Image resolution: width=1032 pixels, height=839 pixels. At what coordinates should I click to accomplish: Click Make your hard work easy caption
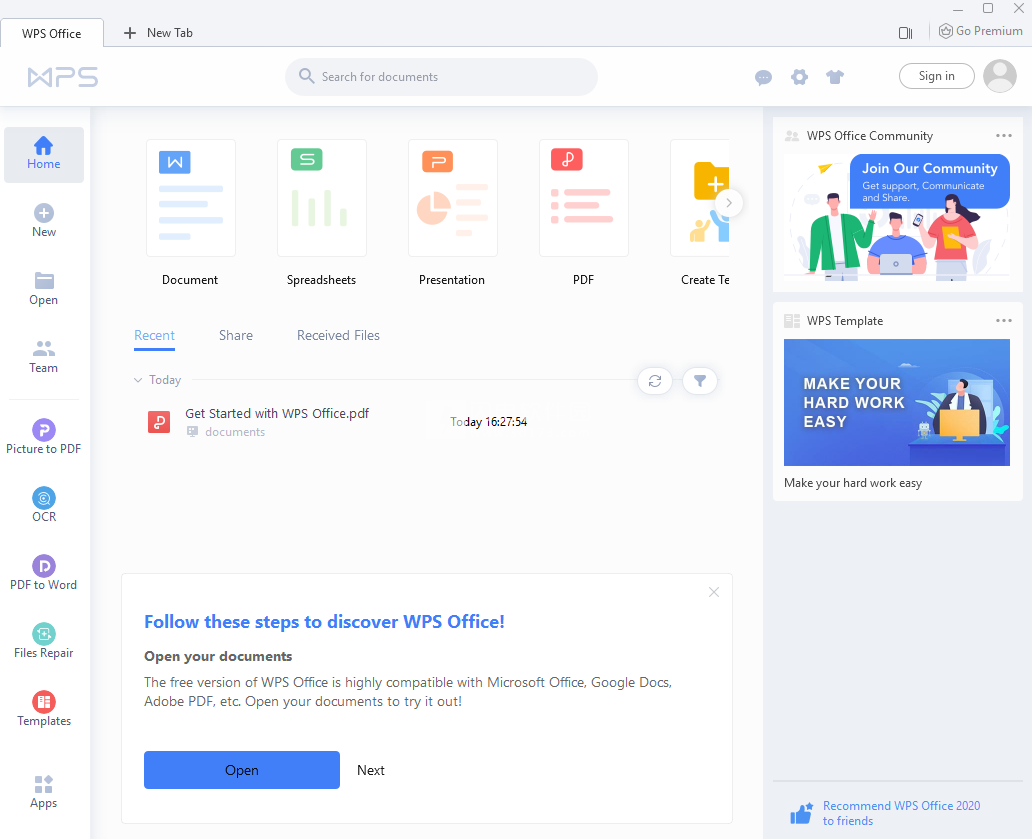click(852, 483)
